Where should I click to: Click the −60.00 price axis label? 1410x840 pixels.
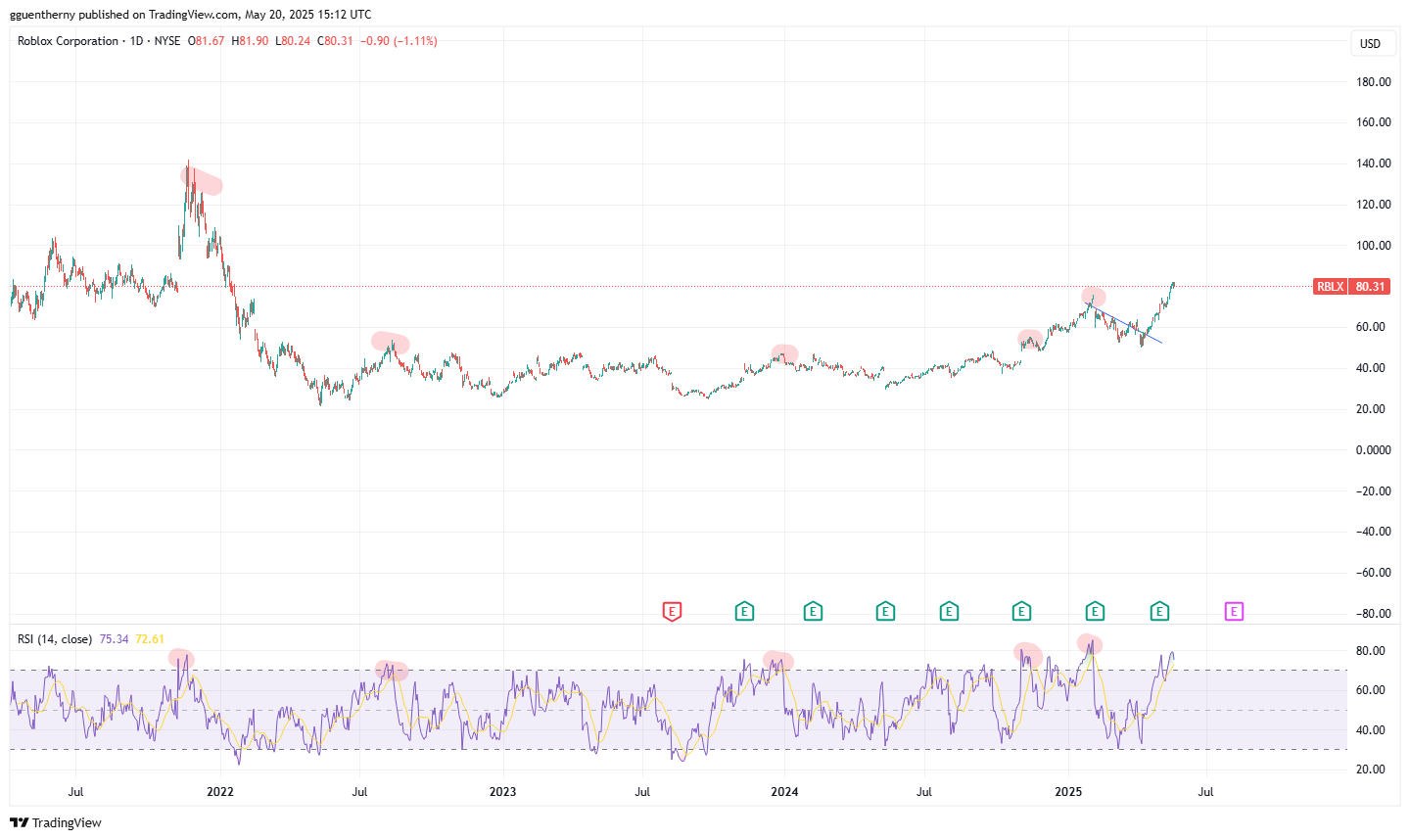pos(1374,573)
